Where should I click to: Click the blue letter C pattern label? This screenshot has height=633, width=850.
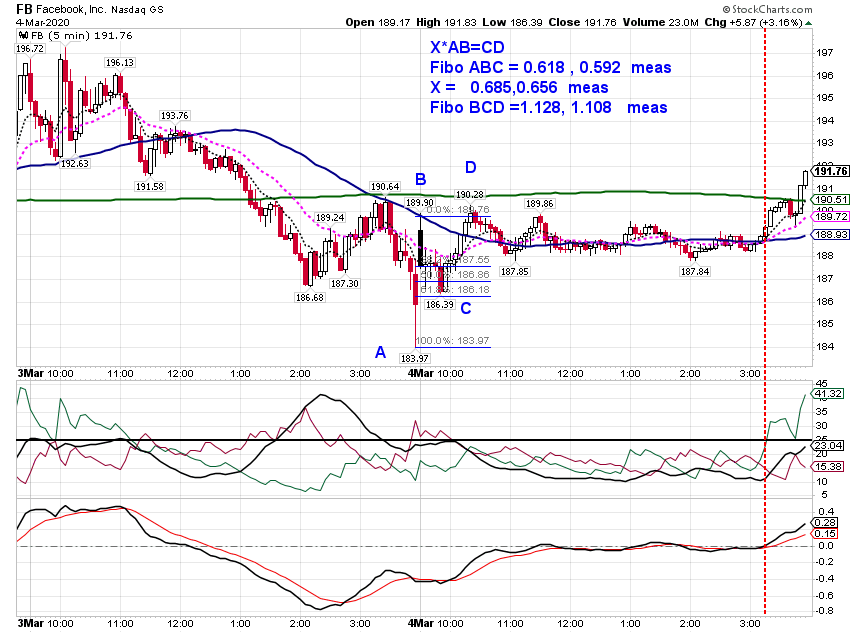(x=466, y=309)
